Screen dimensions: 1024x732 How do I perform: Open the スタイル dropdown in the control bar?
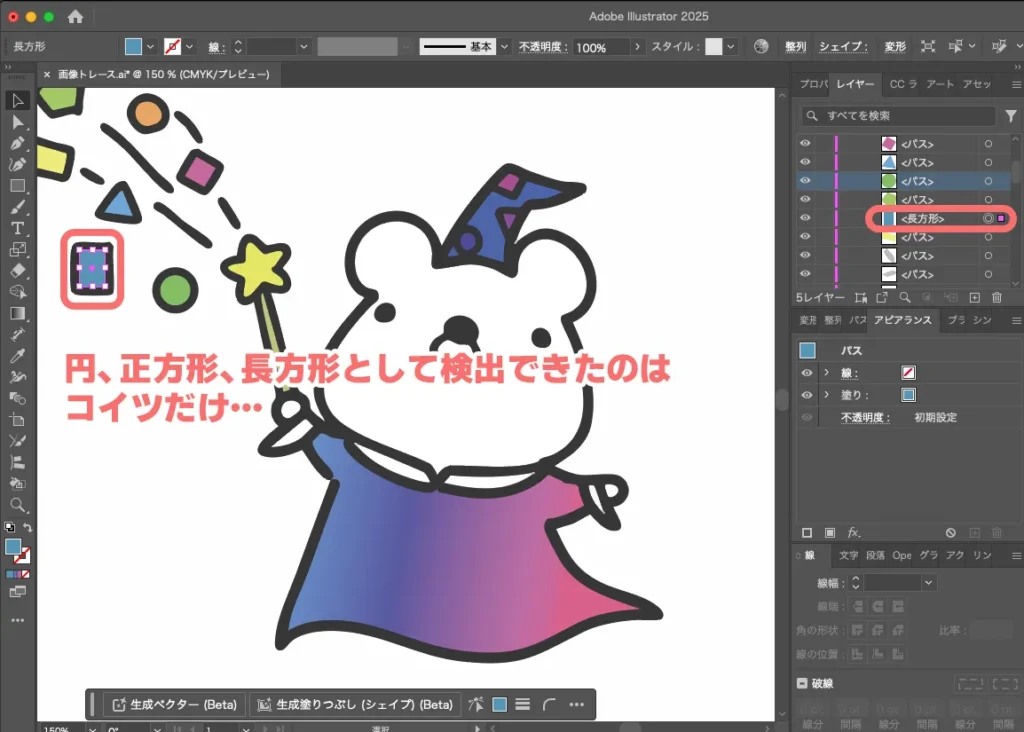click(729, 46)
